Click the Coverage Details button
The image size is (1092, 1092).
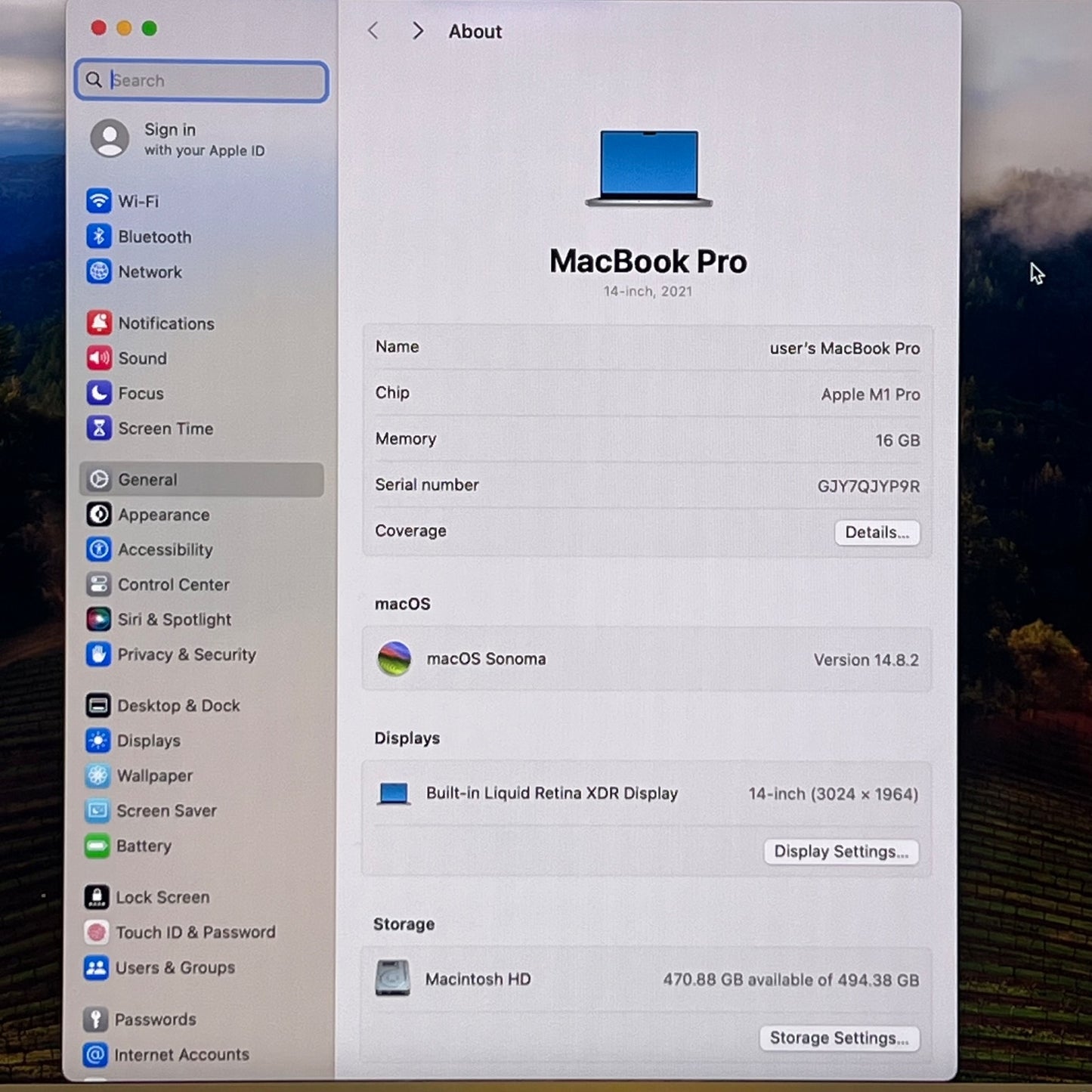[877, 532]
